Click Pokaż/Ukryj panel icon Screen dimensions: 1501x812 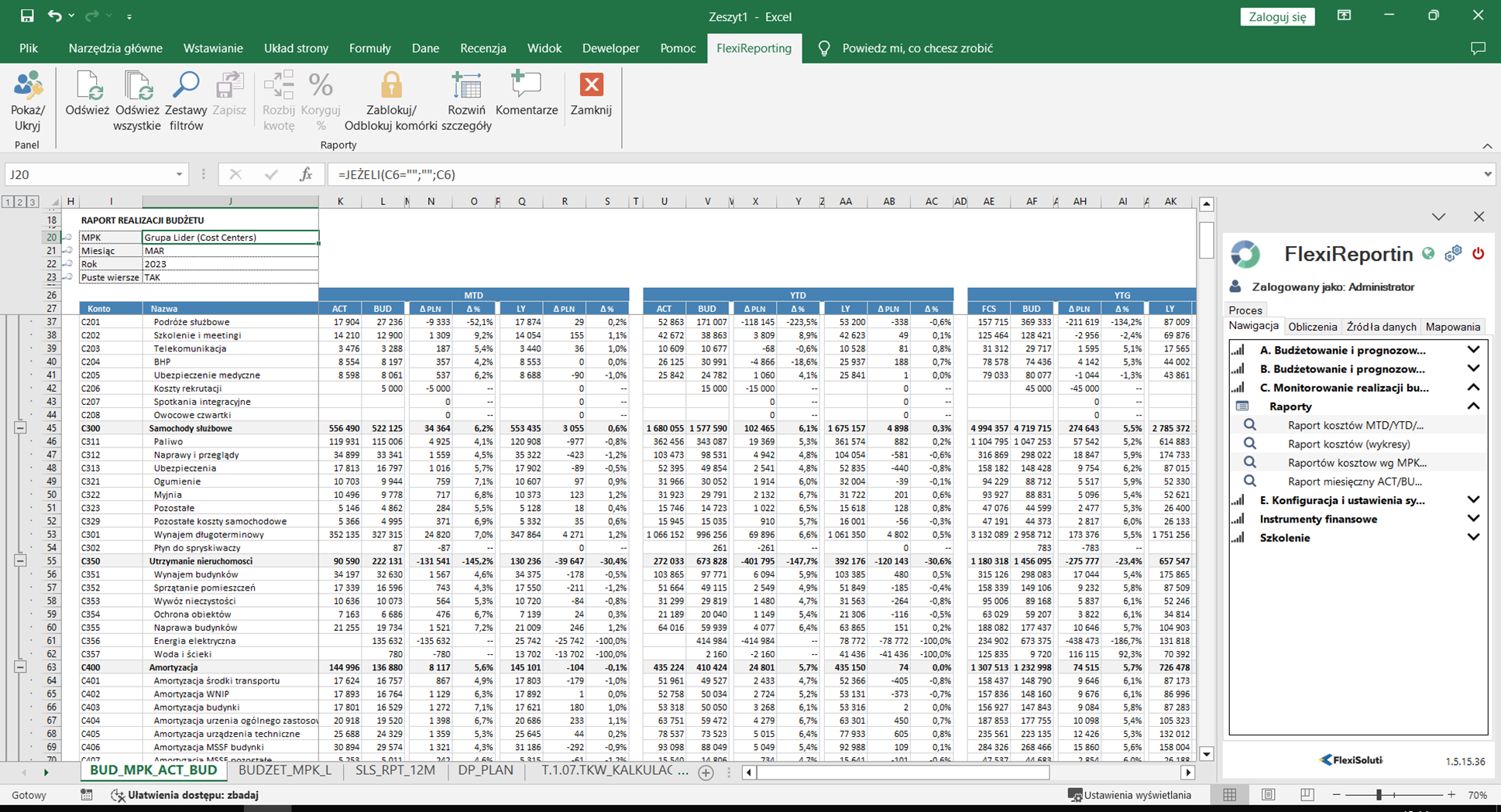pyautogui.click(x=27, y=87)
